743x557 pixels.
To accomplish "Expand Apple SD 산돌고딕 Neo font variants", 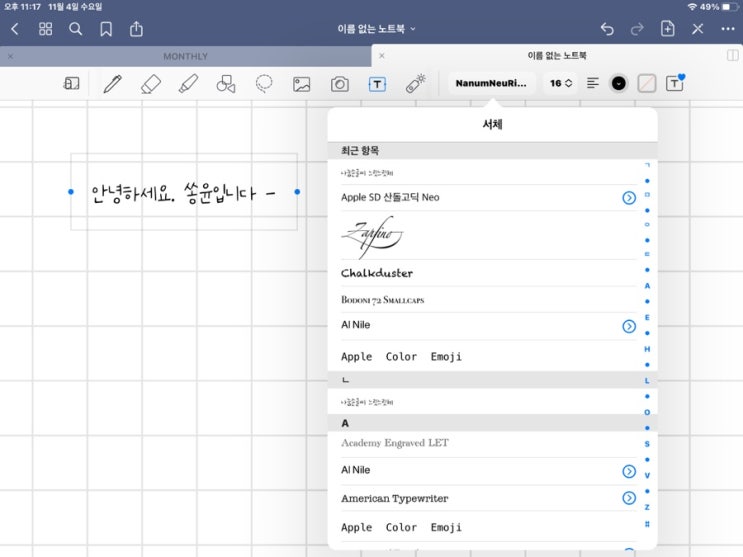I will tap(629, 198).
